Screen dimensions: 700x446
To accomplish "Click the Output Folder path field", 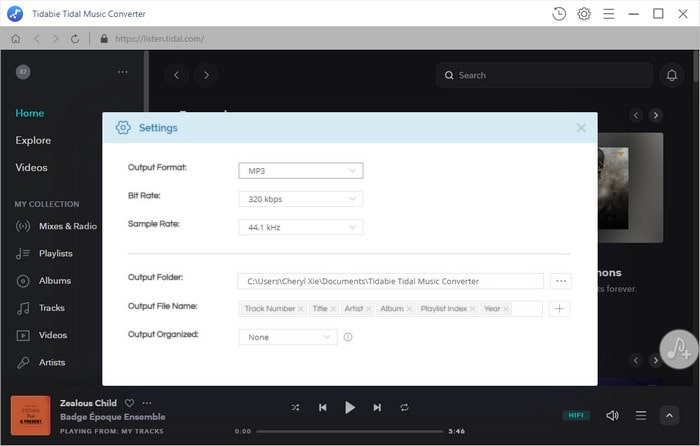I will click(x=391, y=281).
